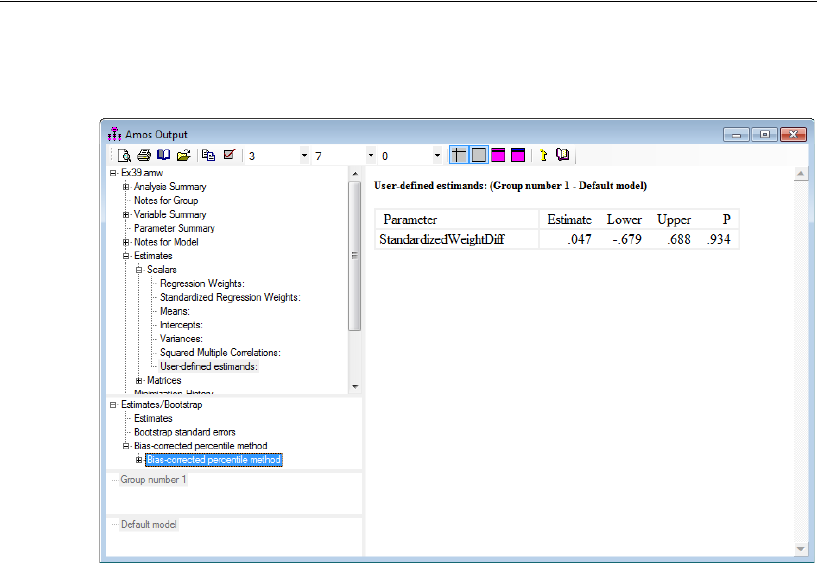This screenshot has height=563, width=817.
Task: Select Default model in the models panel
Action: point(148,524)
